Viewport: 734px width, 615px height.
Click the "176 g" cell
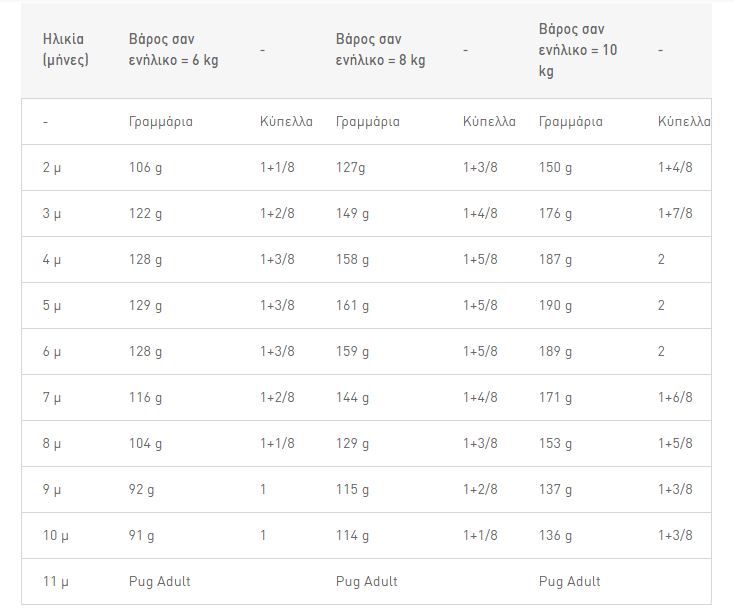pyautogui.click(x=556, y=213)
